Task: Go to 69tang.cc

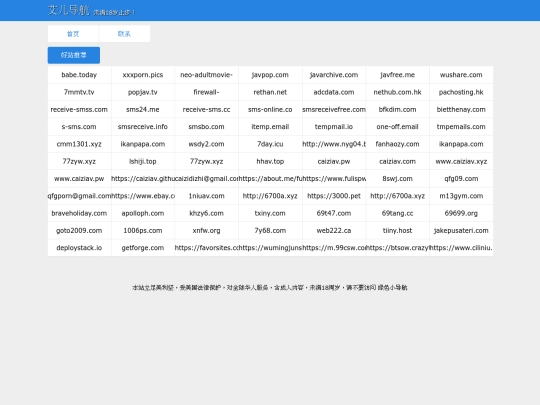Action: click(397, 213)
